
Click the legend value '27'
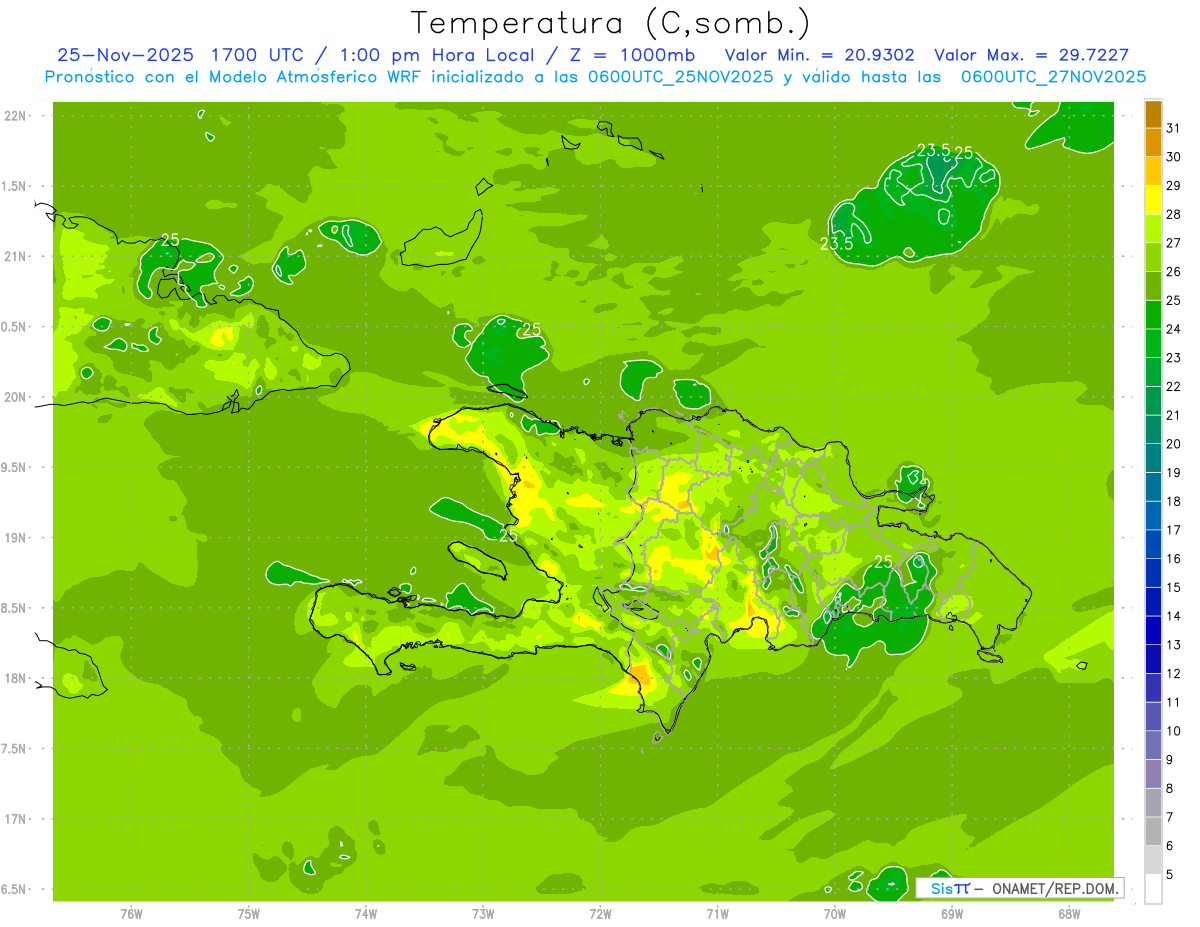[1173, 243]
